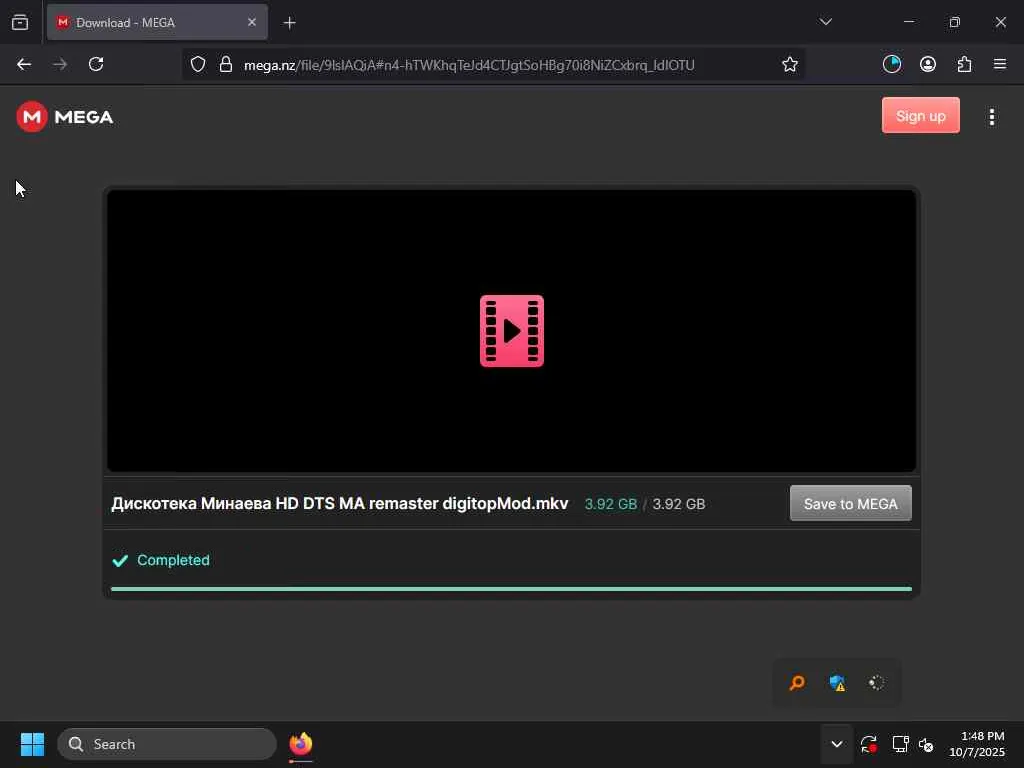The height and width of the screenshot is (768, 1024).
Task: Click the Sign up button
Action: (920, 116)
